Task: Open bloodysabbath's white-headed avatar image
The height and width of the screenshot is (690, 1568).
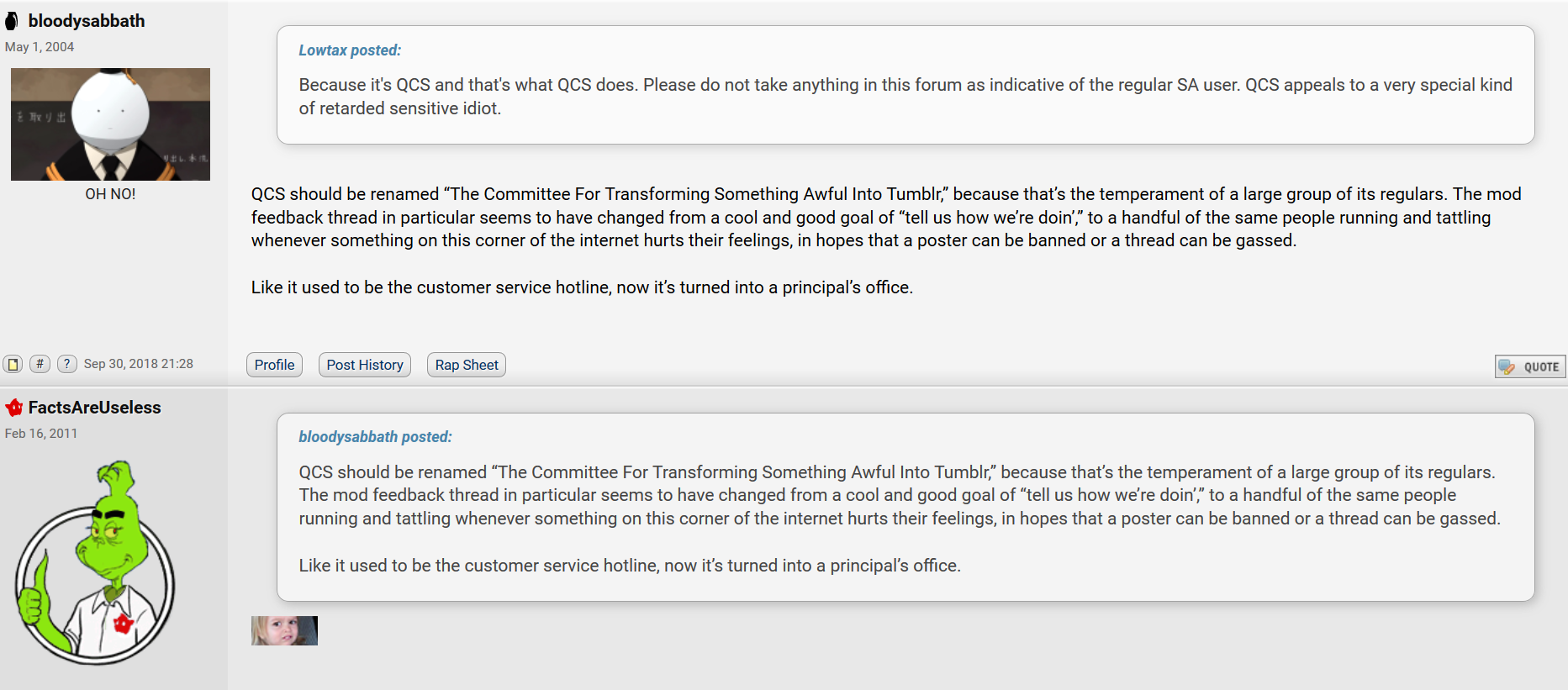Action: coord(110,124)
